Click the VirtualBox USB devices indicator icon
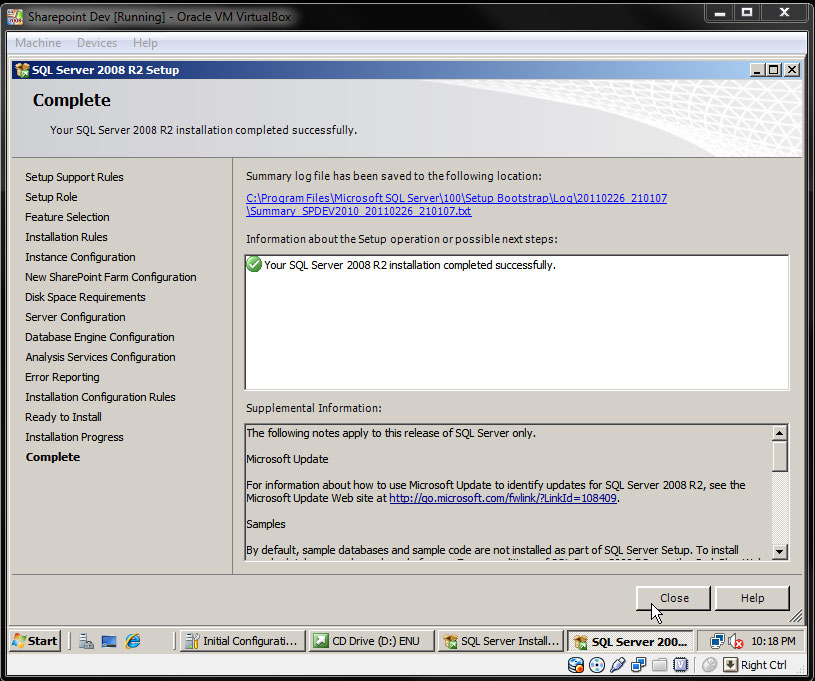The height and width of the screenshot is (681, 815). [x=617, y=665]
